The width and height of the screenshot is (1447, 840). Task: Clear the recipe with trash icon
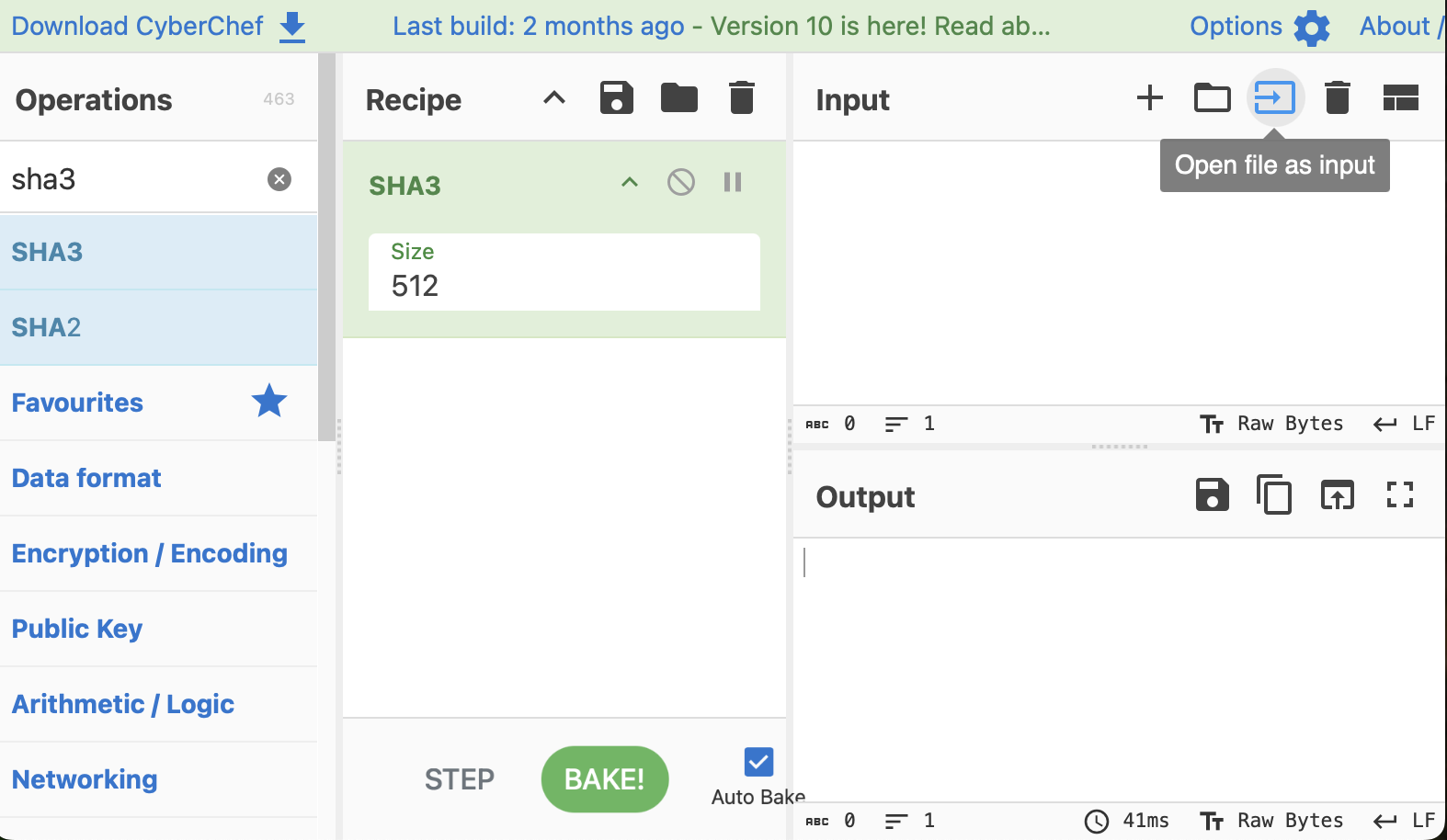(741, 97)
